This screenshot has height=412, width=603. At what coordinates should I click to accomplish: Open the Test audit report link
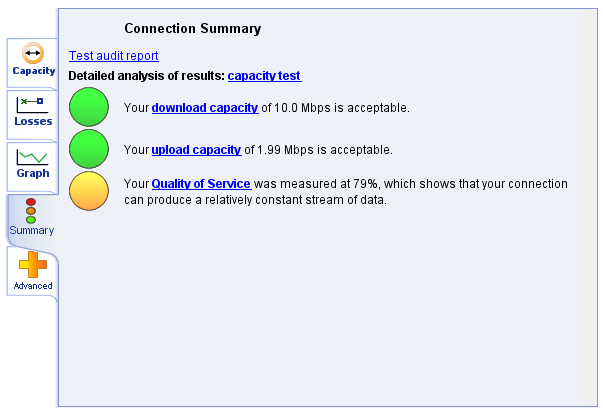pos(113,56)
